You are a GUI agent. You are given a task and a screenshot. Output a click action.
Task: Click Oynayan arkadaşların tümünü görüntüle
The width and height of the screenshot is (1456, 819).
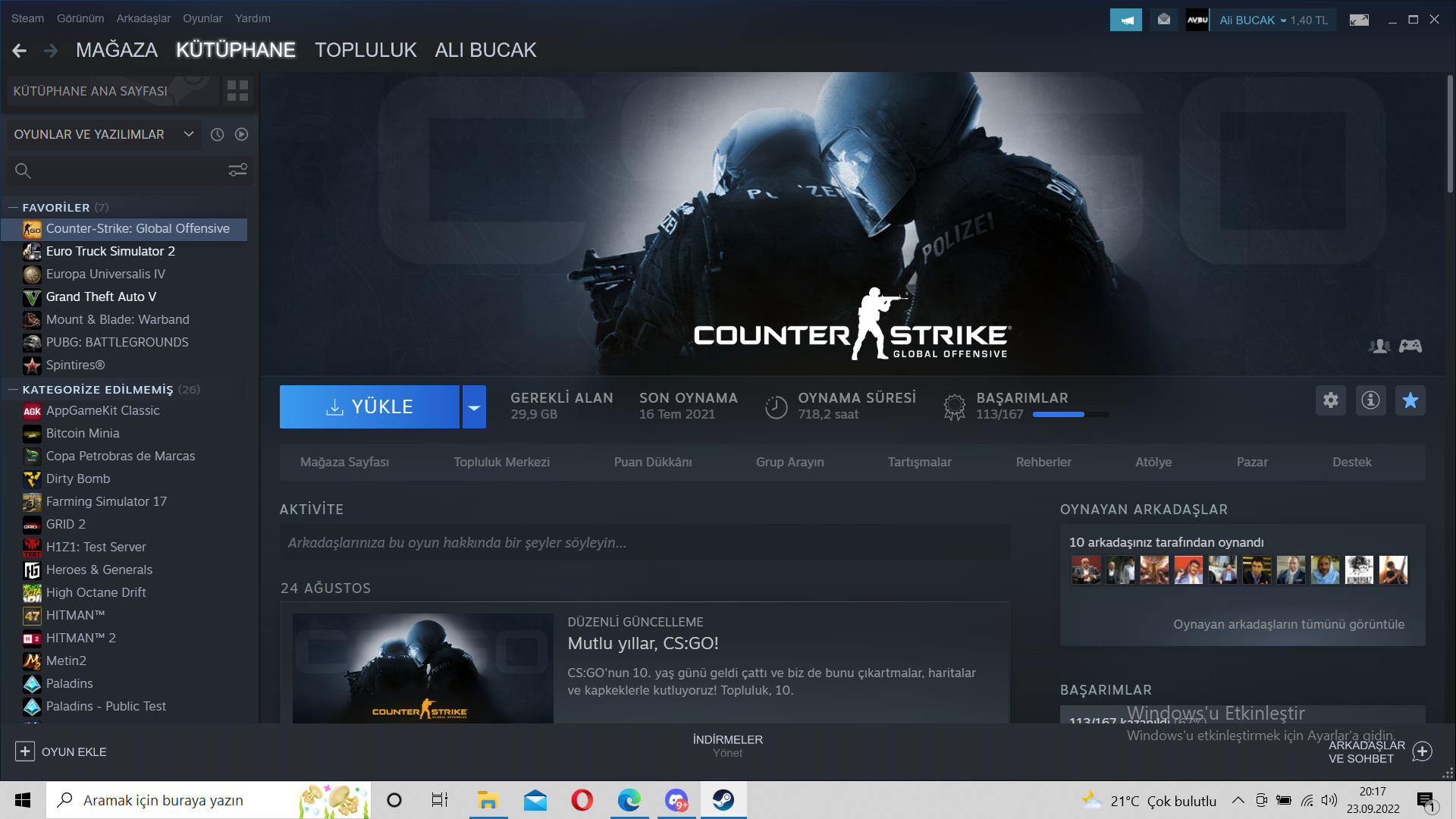(1289, 624)
